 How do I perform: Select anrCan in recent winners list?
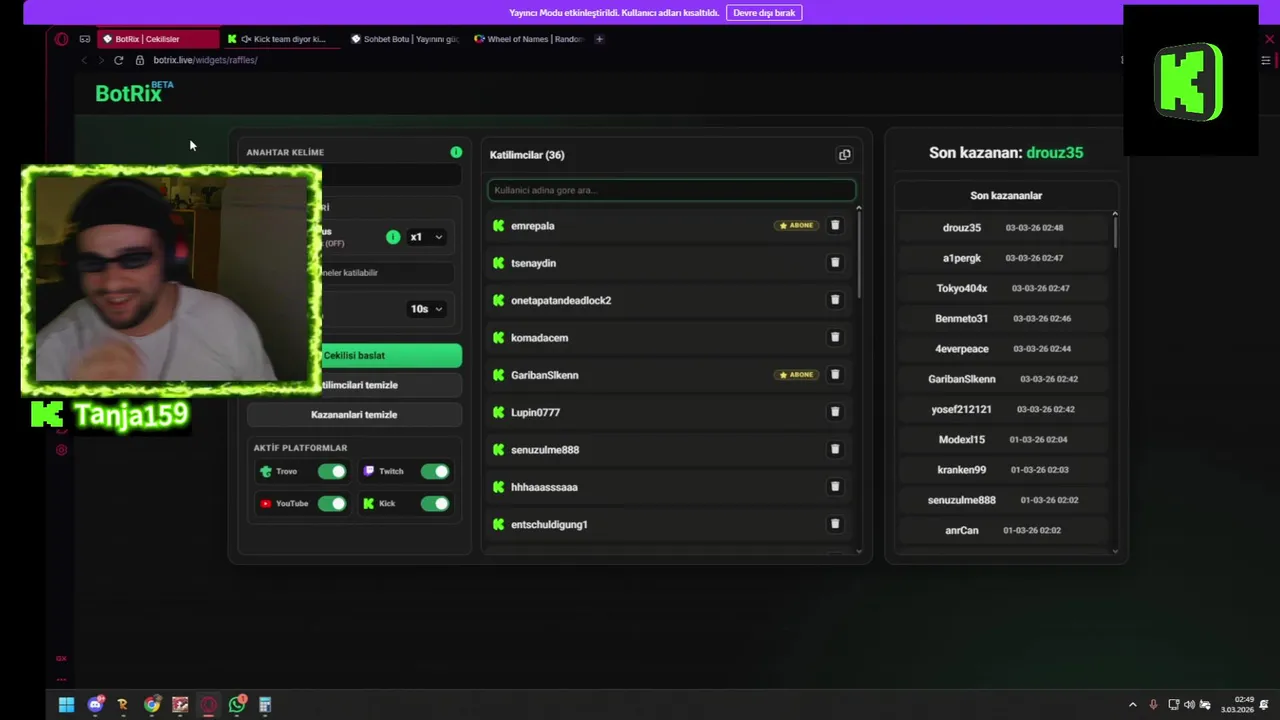(1003, 530)
